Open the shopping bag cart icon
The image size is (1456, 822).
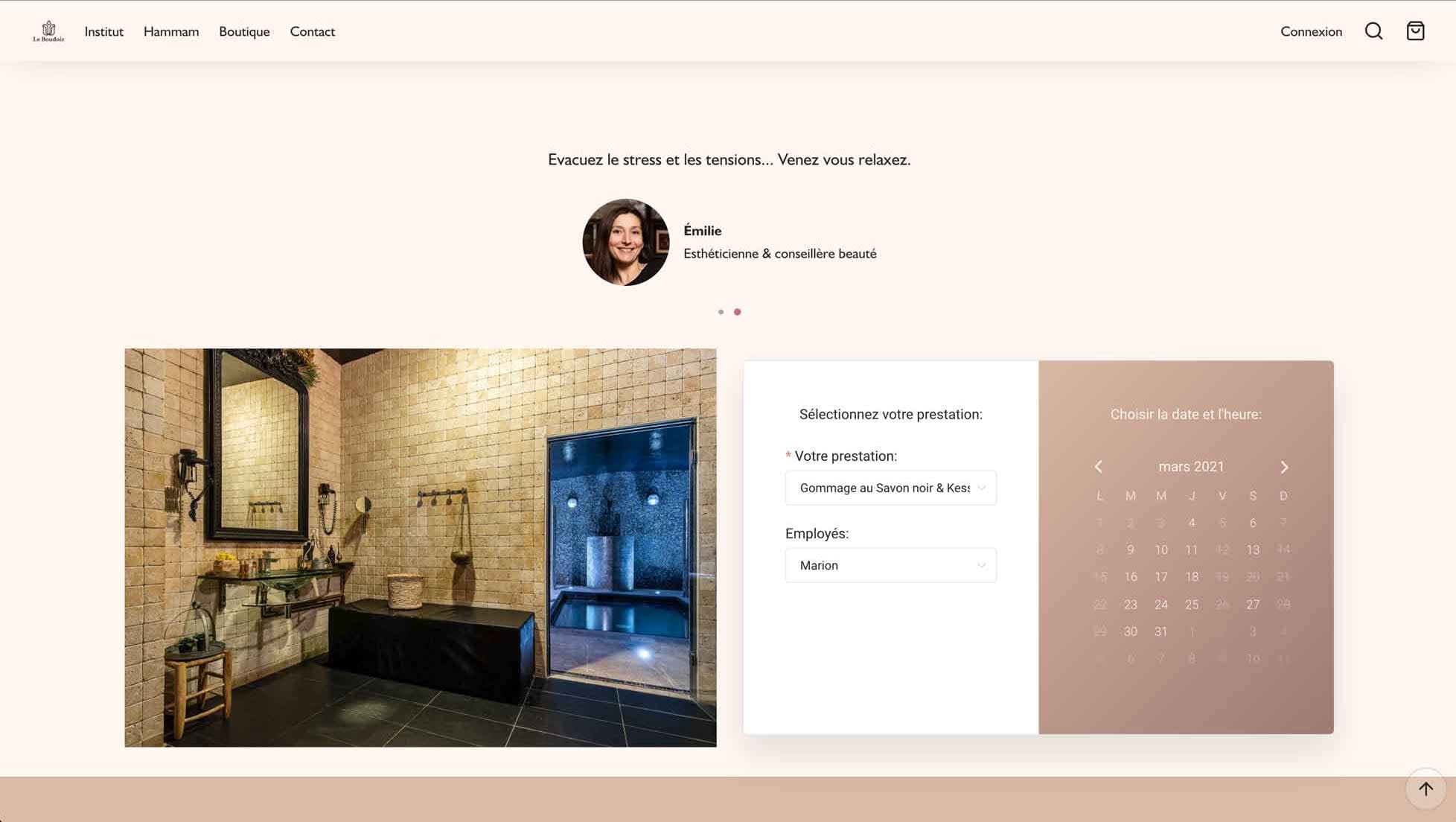coord(1415,31)
